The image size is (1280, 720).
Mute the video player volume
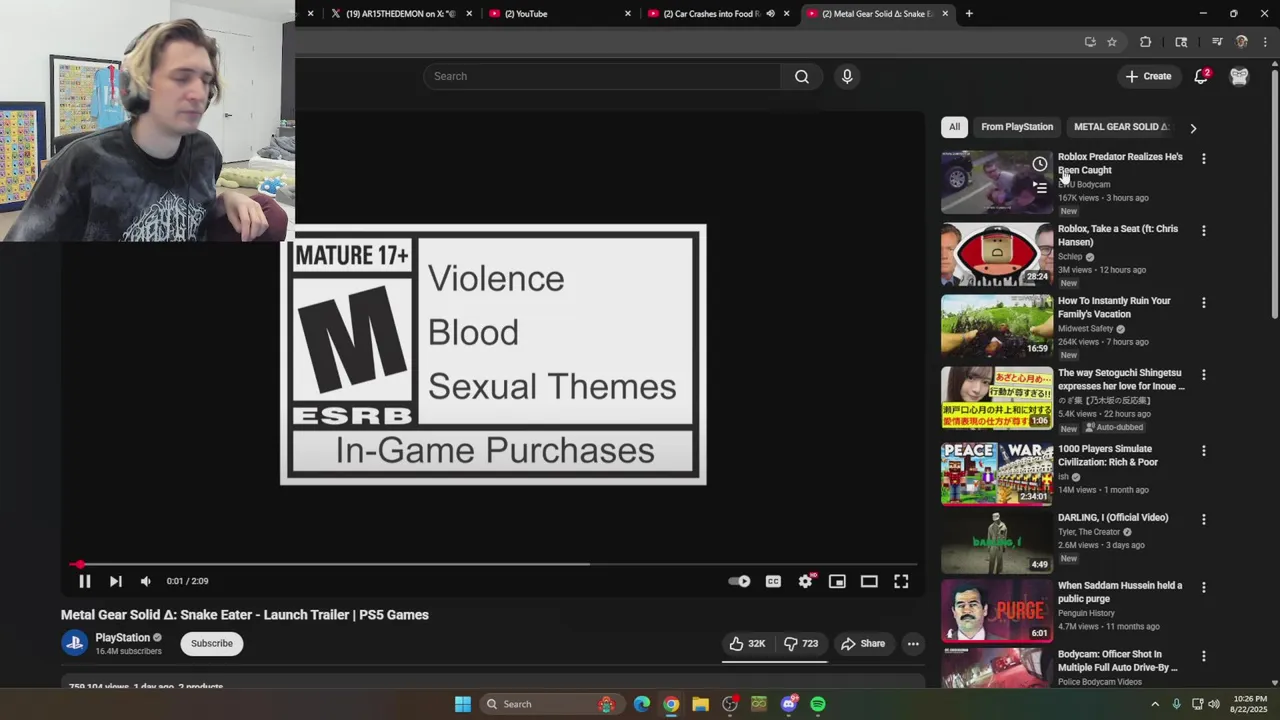pyautogui.click(x=146, y=581)
